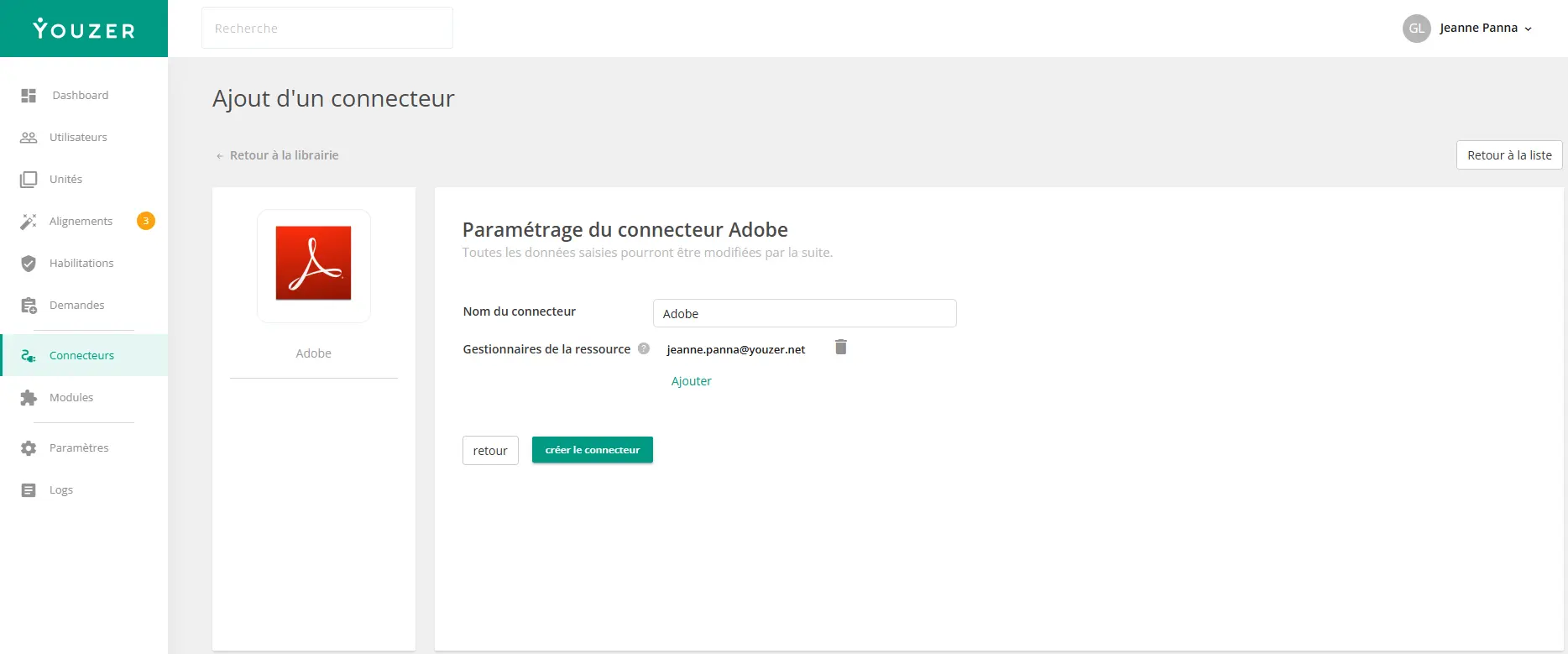Select Alignements in the sidebar
1568x654 pixels.
[x=81, y=222]
